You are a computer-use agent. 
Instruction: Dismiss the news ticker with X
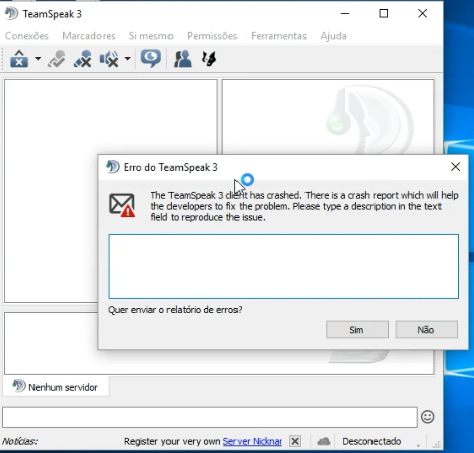coord(295,441)
